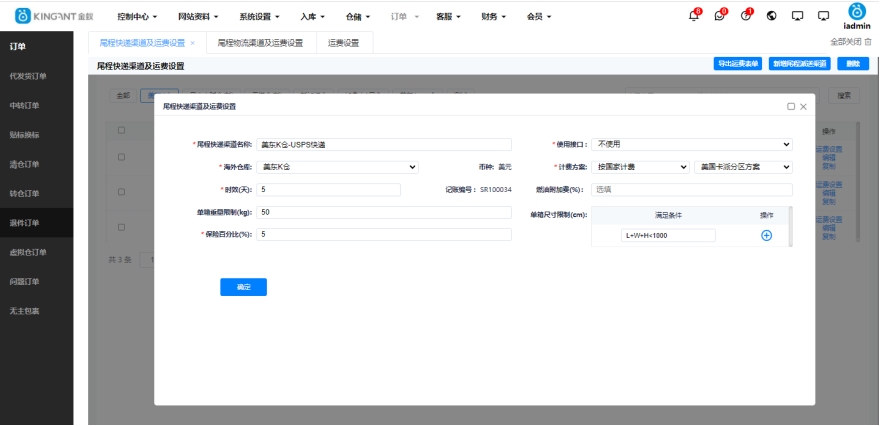Viewport: 880px width, 426px height.
Task: Open the 海外仓库 dropdown
Action: [x=337, y=167]
